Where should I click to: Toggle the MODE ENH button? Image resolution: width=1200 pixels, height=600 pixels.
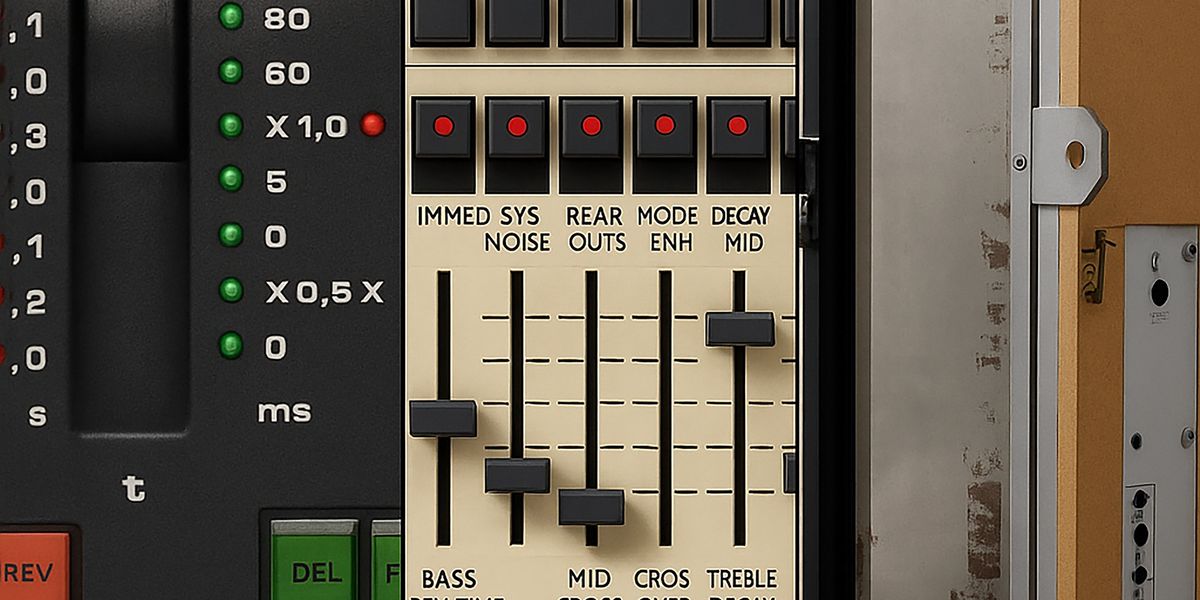coord(665,127)
